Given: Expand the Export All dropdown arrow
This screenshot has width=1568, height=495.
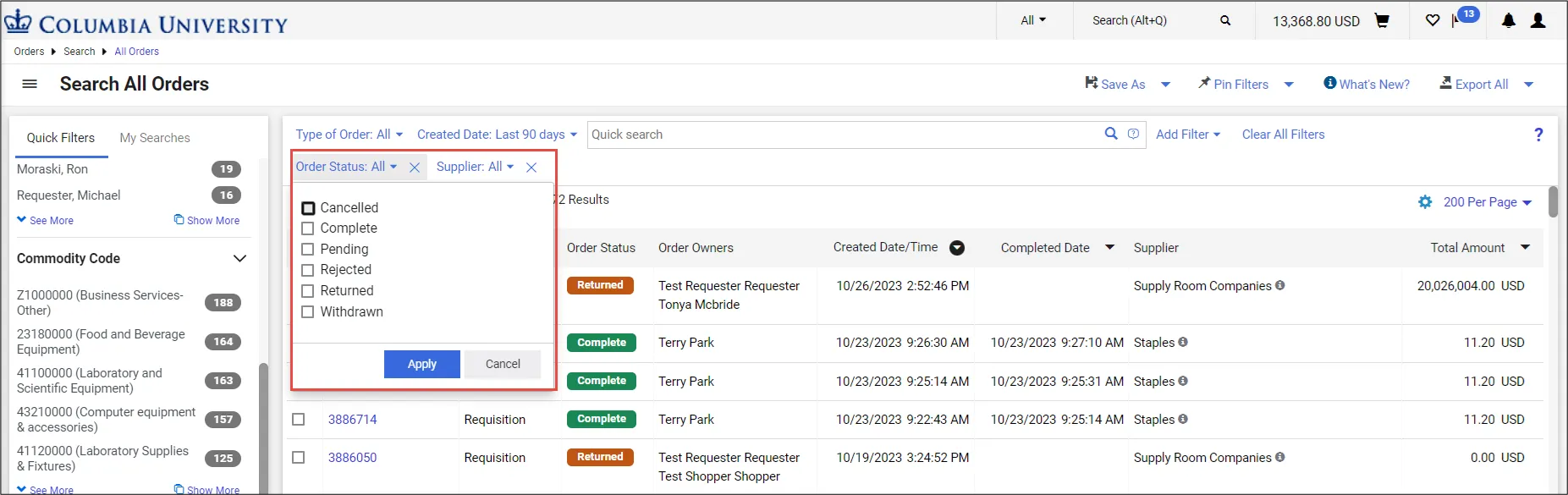Looking at the screenshot, I should [x=1529, y=85].
